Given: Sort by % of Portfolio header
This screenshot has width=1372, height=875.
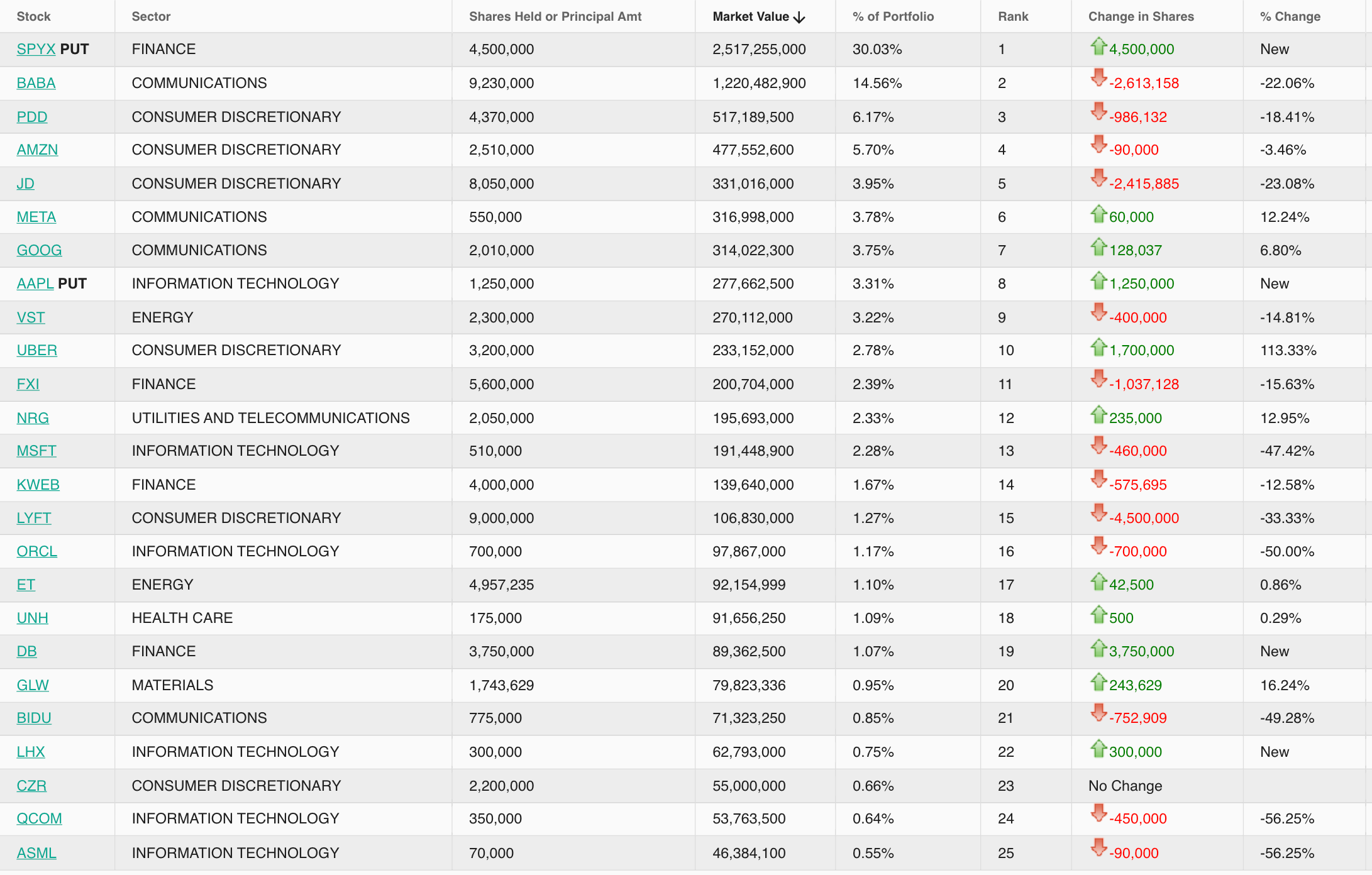Looking at the screenshot, I should tap(893, 16).
